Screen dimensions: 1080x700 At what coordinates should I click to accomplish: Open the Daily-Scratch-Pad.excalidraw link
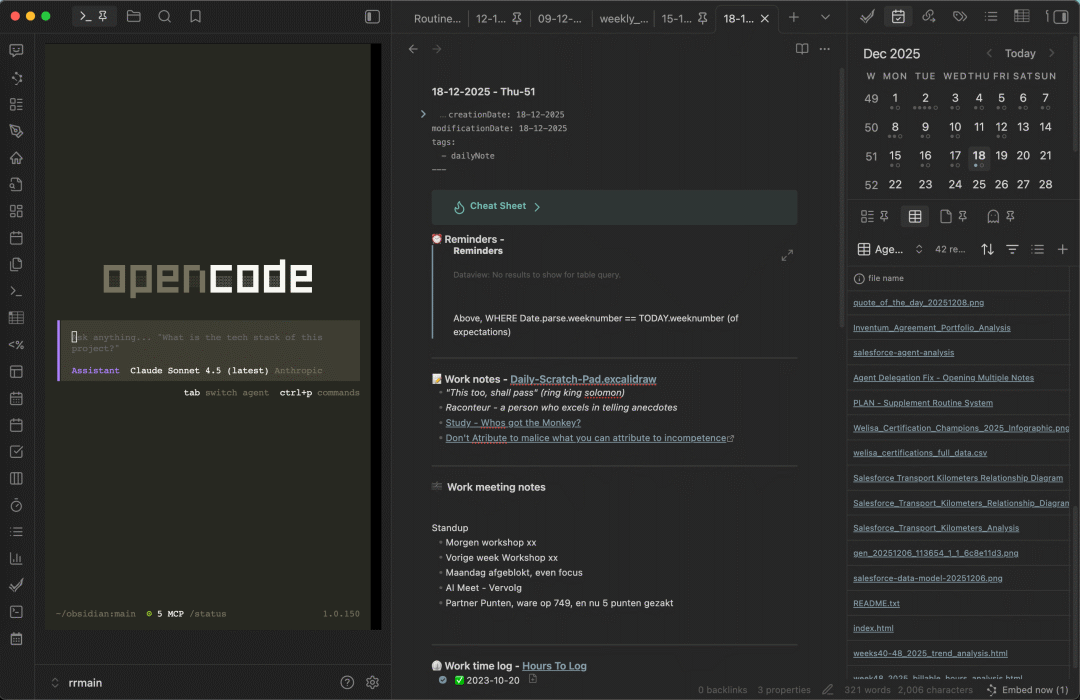(x=583, y=378)
